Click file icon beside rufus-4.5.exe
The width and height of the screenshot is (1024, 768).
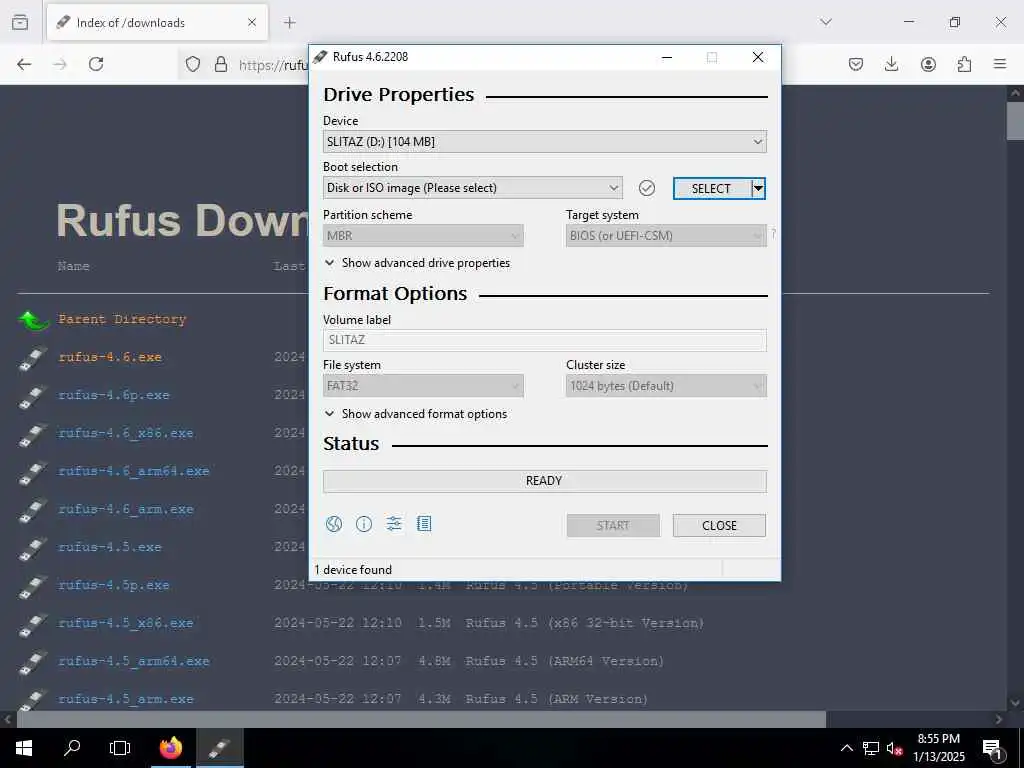pyautogui.click(x=33, y=547)
